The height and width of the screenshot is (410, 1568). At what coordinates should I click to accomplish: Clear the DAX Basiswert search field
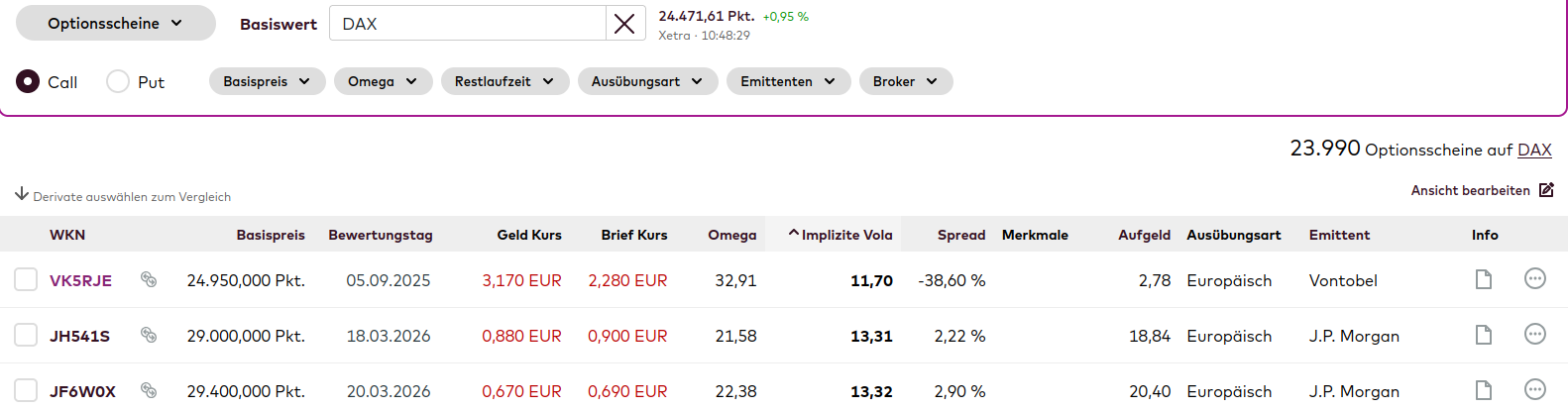(624, 24)
